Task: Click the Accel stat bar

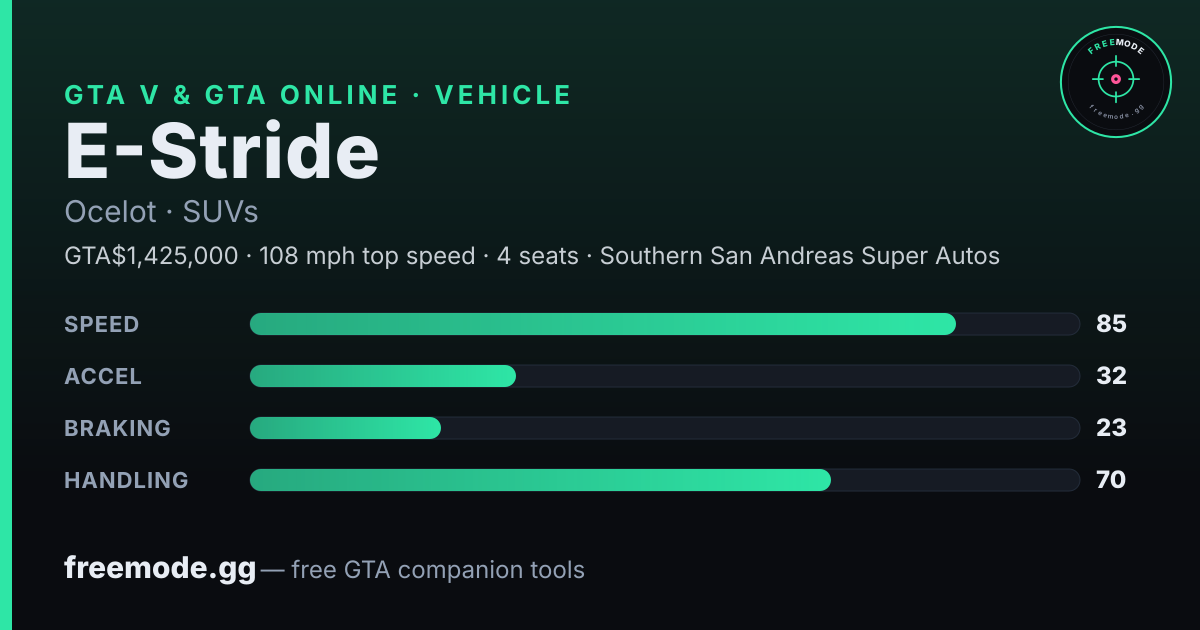Action: 665,376
